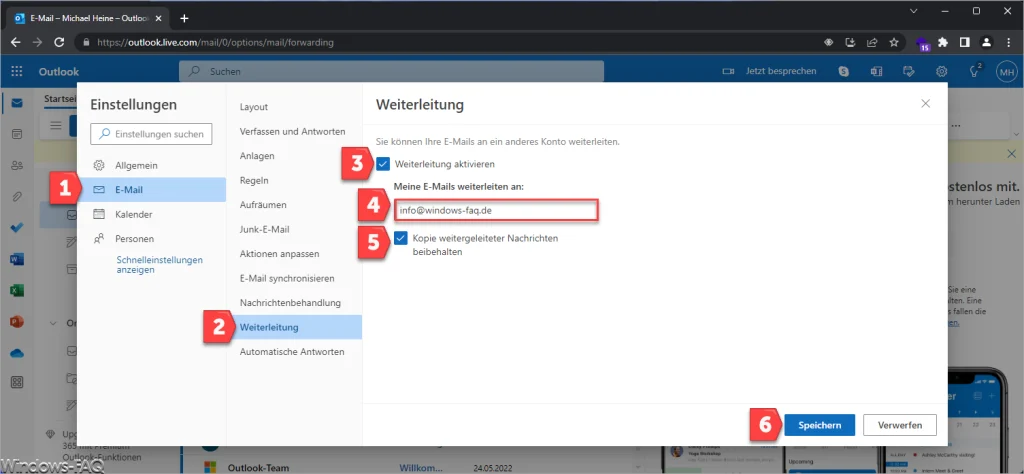Click Schnelleinstellungen anzeigen link
1024x474 pixels.
pos(159,264)
